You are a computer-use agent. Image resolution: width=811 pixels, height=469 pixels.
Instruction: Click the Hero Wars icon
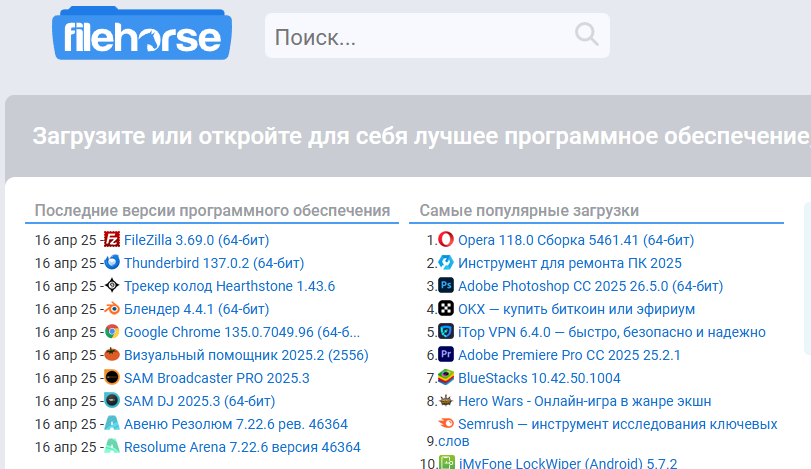click(x=446, y=400)
